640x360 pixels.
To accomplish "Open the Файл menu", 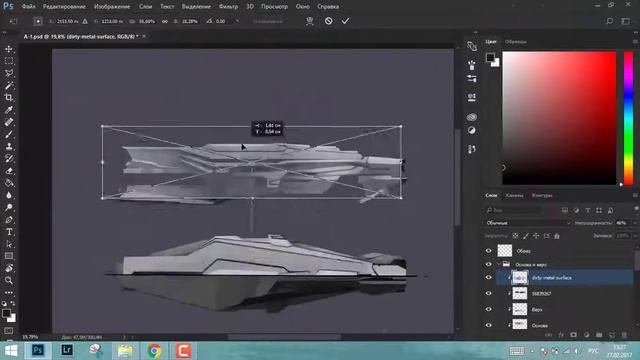I will pyautogui.click(x=28, y=7).
